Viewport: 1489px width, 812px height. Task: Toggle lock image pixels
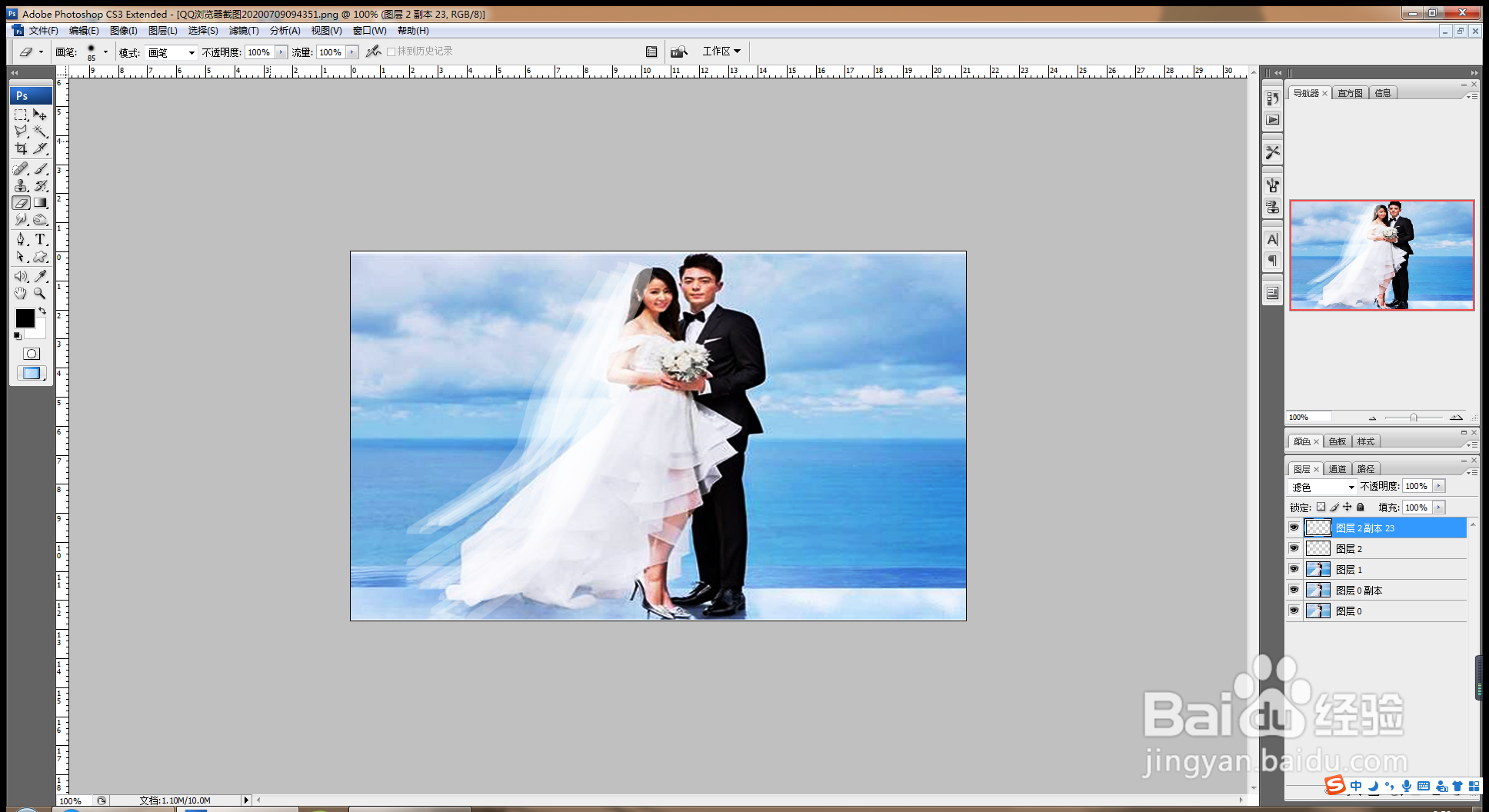1334,507
